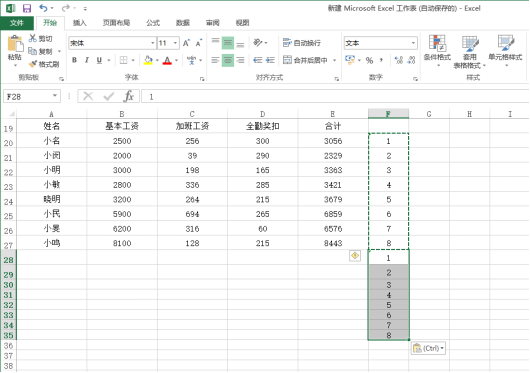Click the increase indent icon
The height and width of the screenshot is (373, 530).
pos(270,60)
